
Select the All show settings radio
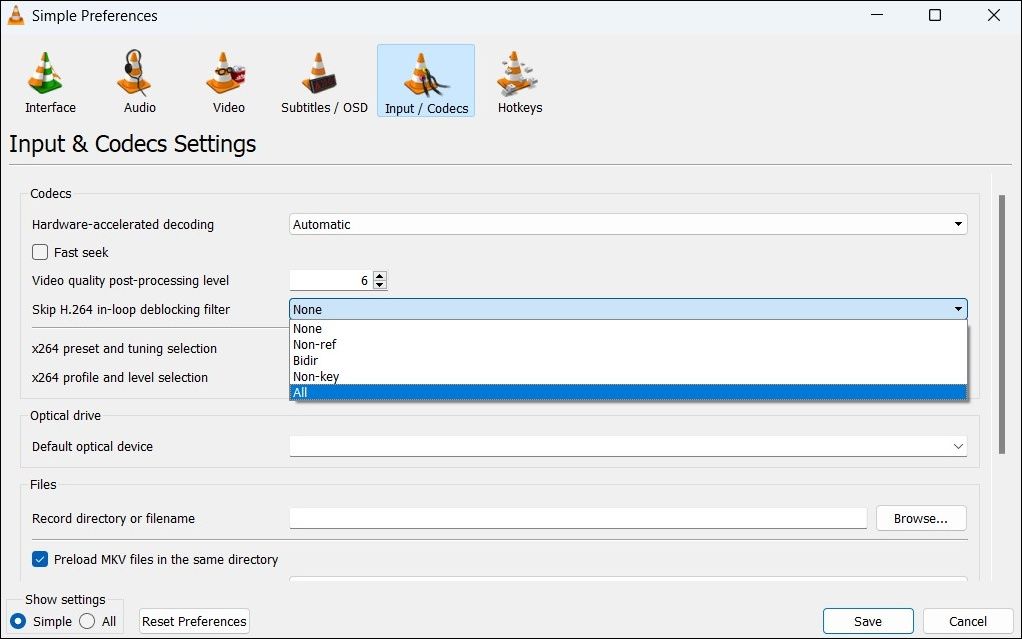tap(87, 621)
